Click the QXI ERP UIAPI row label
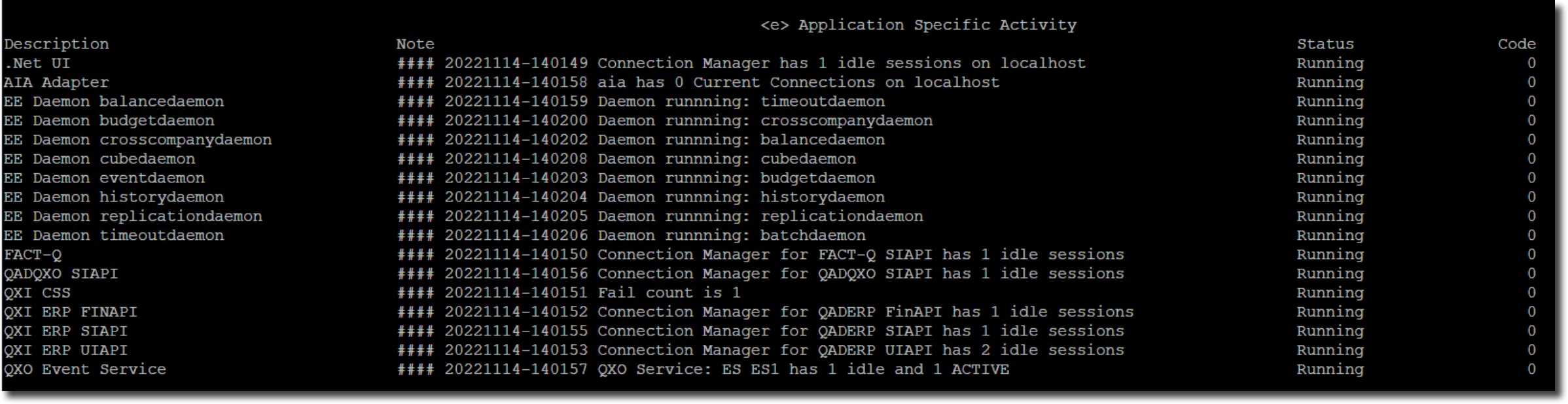The width and height of the screenshot is (1568, 404). 65,350
